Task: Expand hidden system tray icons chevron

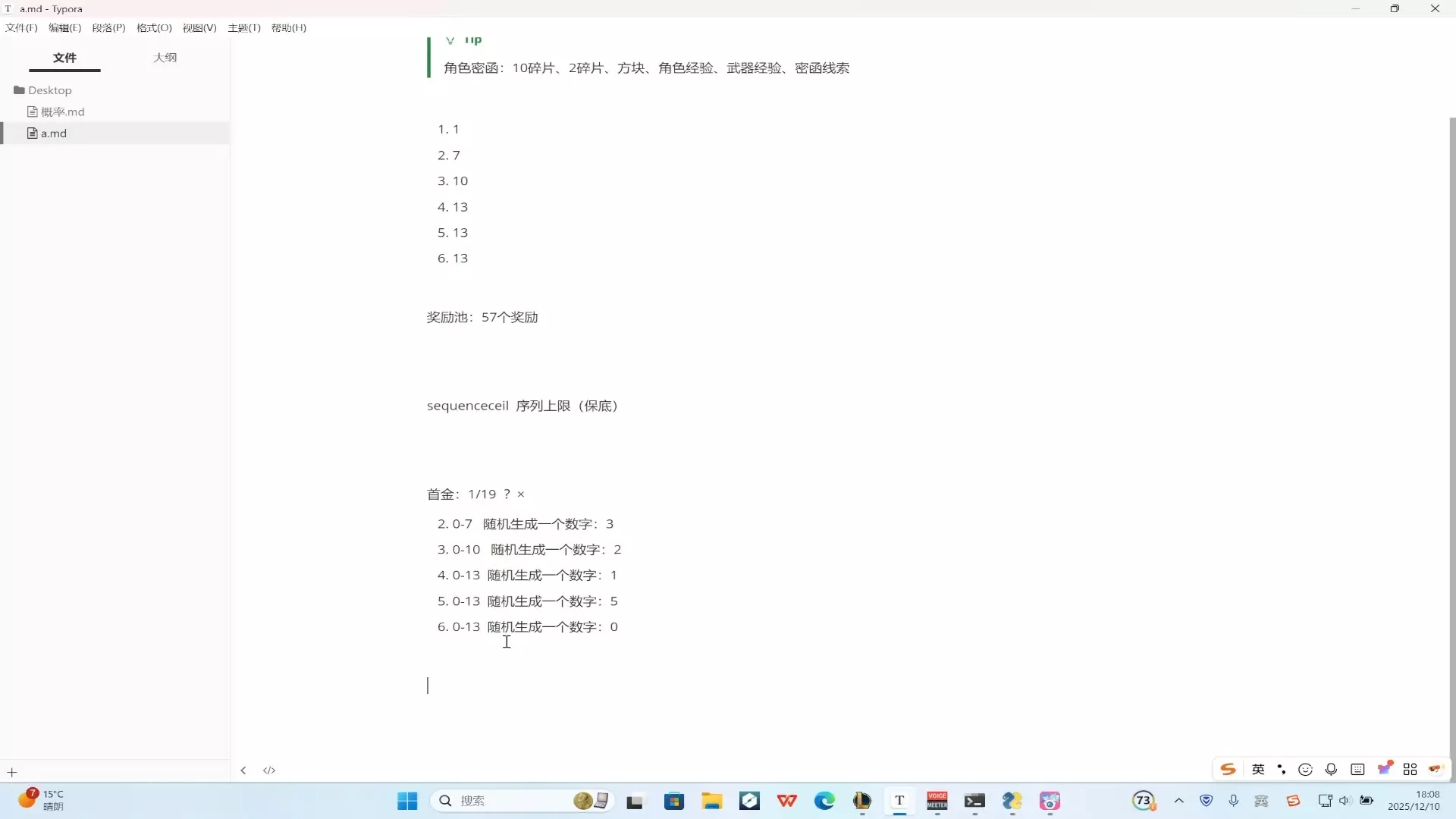Action: pos(1178,801)
